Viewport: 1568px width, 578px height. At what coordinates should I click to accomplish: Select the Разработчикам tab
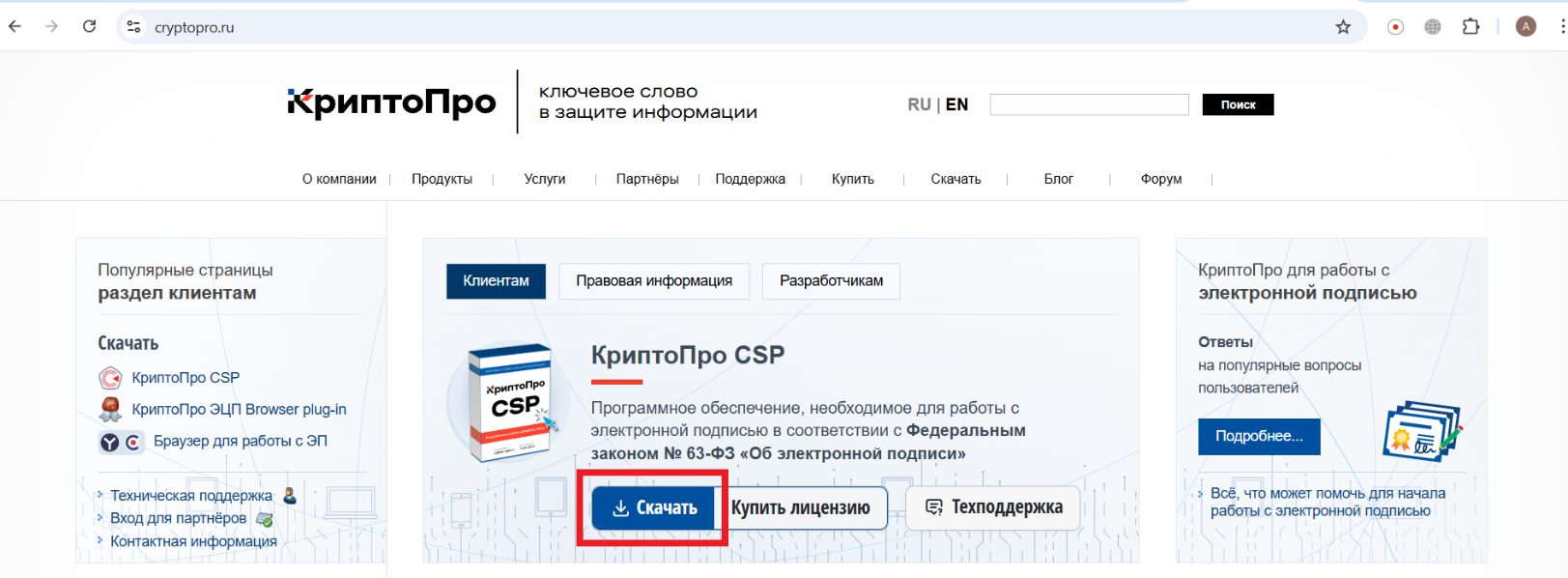pos(831,281)
